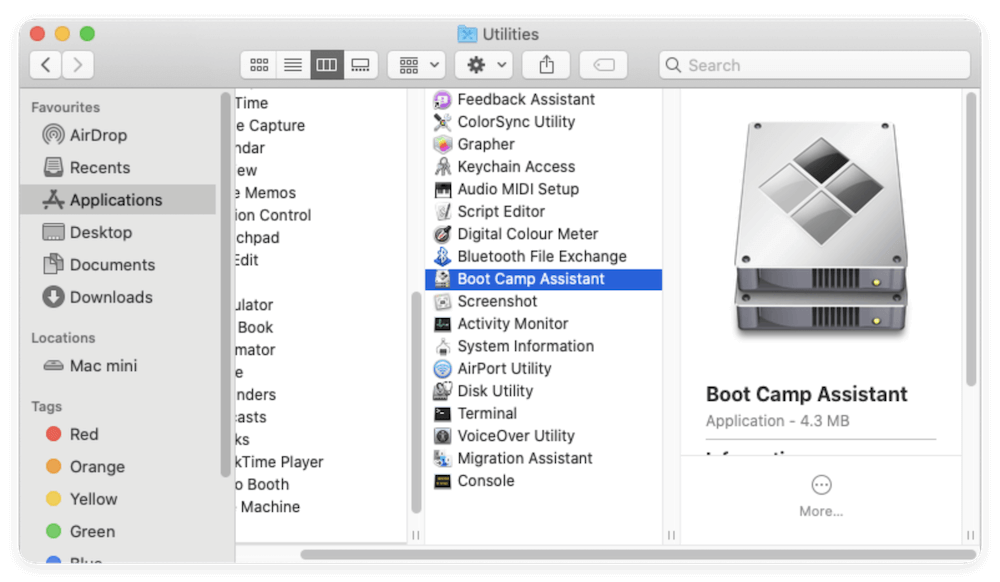Switch to icon view mode

tap(259, 64)
